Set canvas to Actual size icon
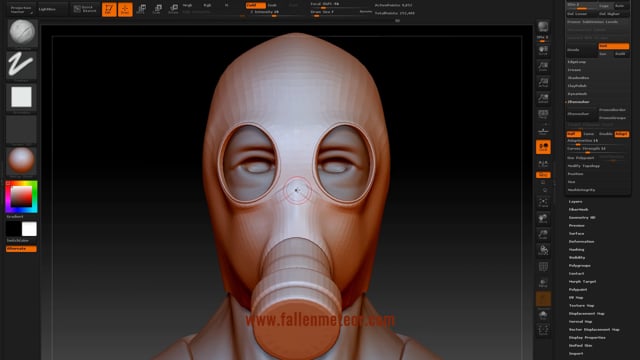This screenshot has width=640, height=360. coord(543,83)
